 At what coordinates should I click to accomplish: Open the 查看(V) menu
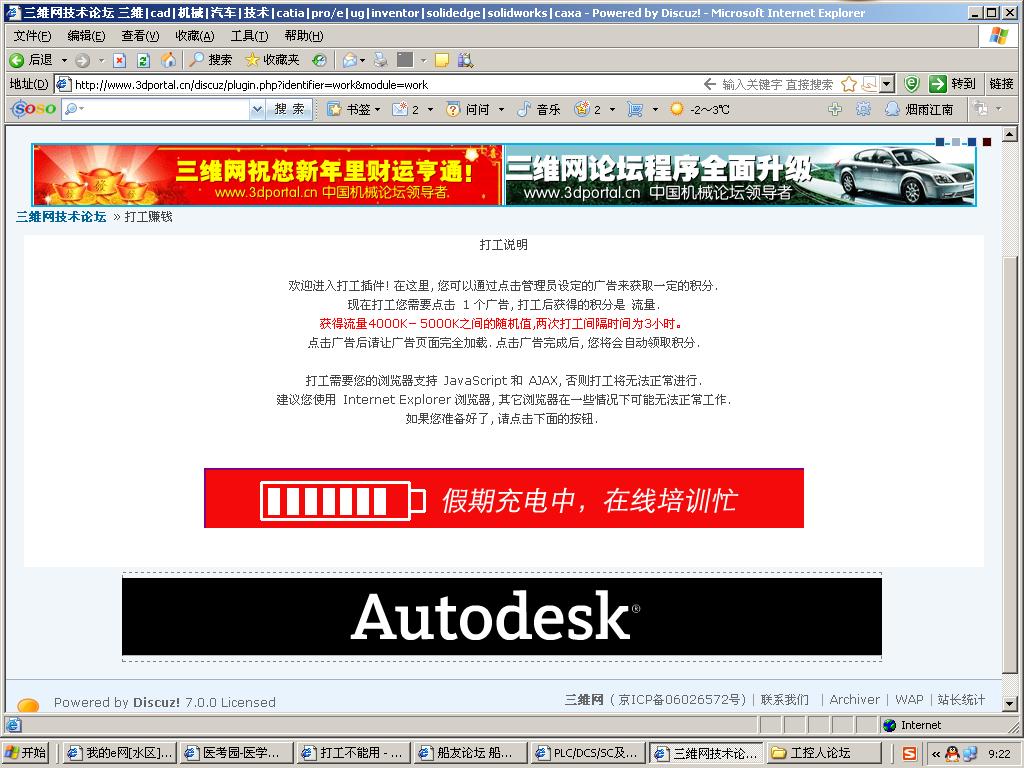coord(140,36)
